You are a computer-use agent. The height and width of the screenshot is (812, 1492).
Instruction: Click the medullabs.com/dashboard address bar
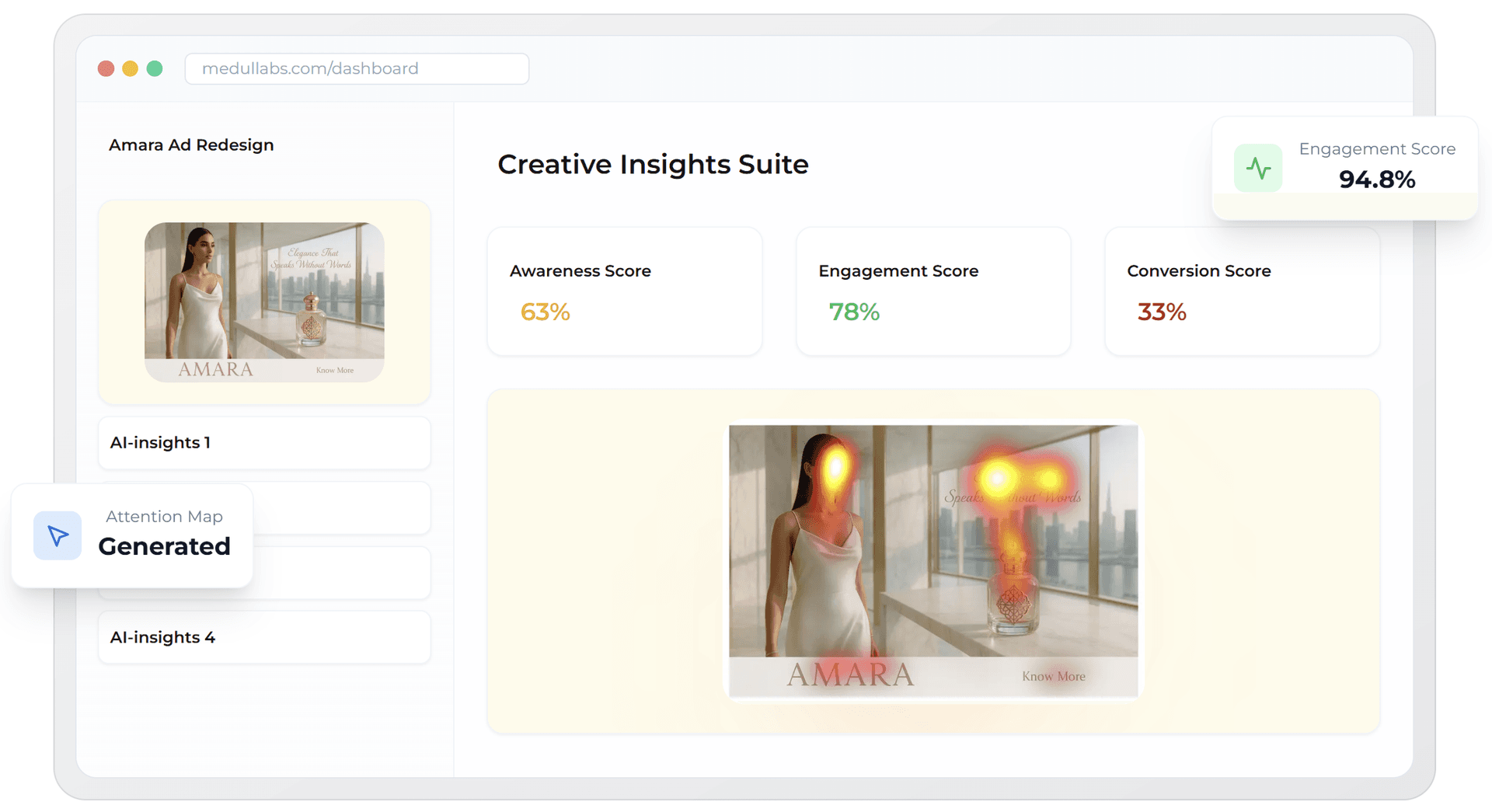[x=356, y=68]
